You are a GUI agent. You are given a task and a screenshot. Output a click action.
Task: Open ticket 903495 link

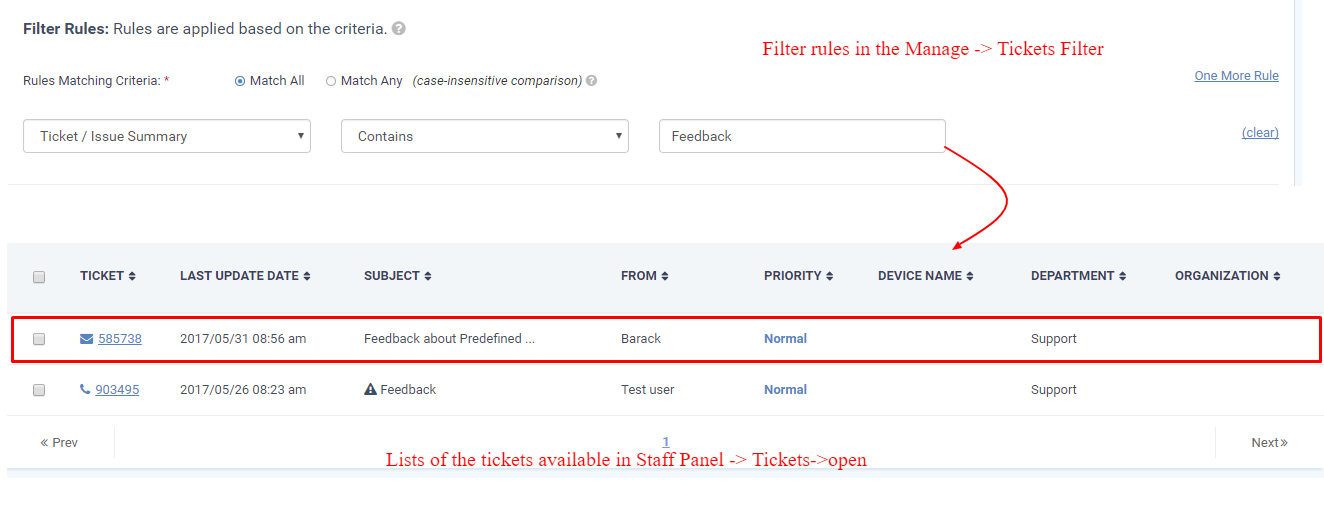click(117, 390)
